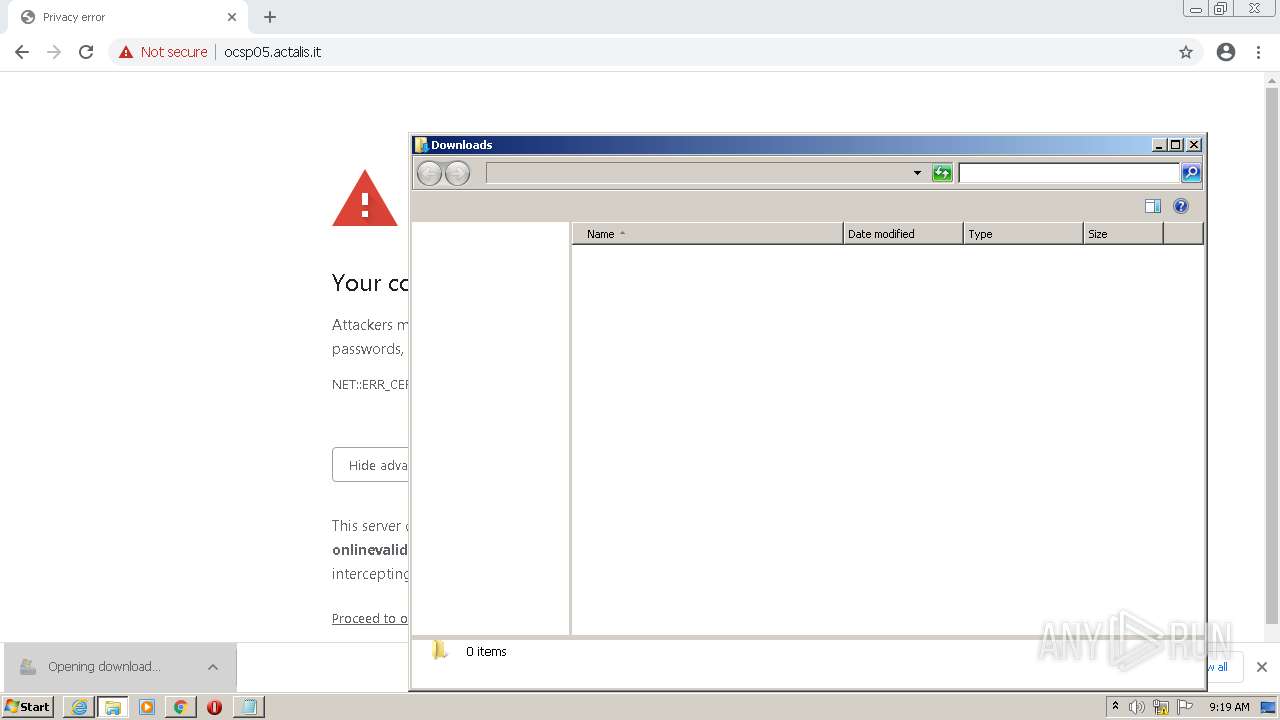Click Explorer back button in Downloads window

429,174
